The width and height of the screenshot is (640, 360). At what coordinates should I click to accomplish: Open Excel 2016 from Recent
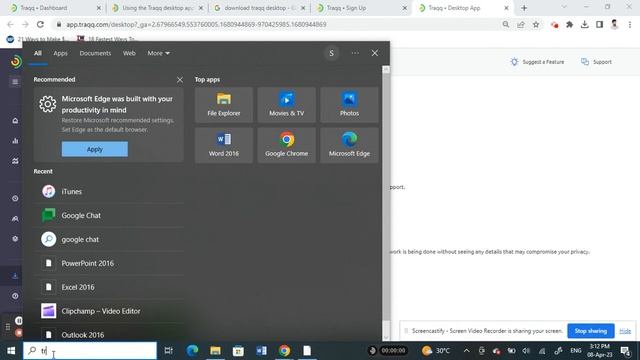(x=109, y=287)
